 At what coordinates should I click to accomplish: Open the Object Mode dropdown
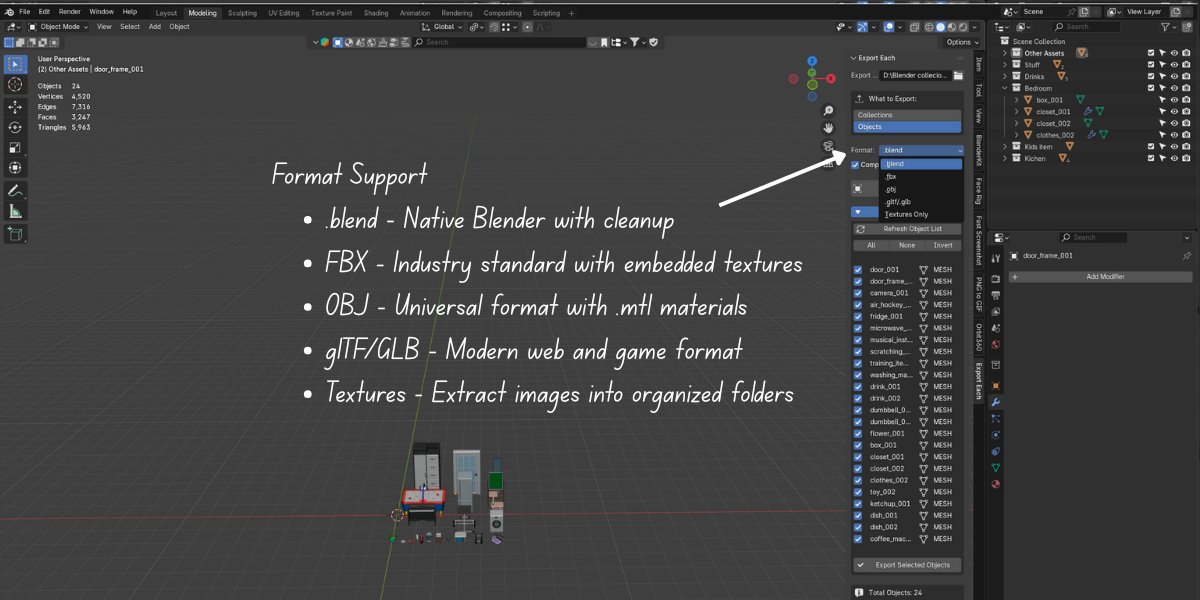(x=62, y=27)
